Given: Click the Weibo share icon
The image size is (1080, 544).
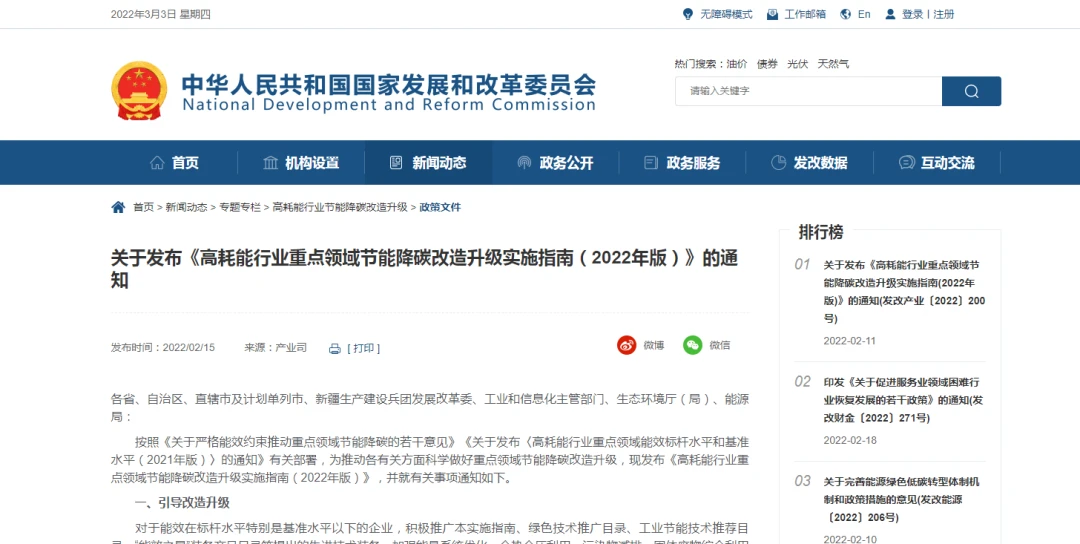Looking at the screenshot, I should click(627, 345).
